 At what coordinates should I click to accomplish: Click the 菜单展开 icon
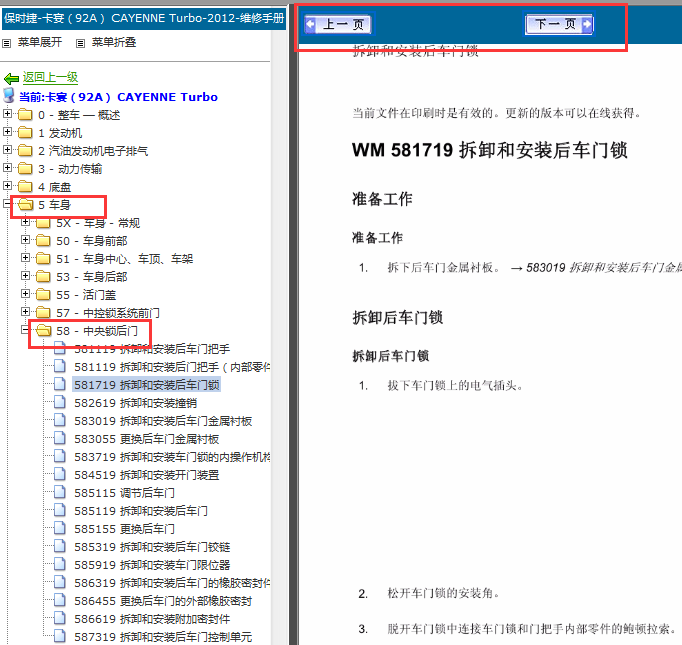tap(7, 43)
